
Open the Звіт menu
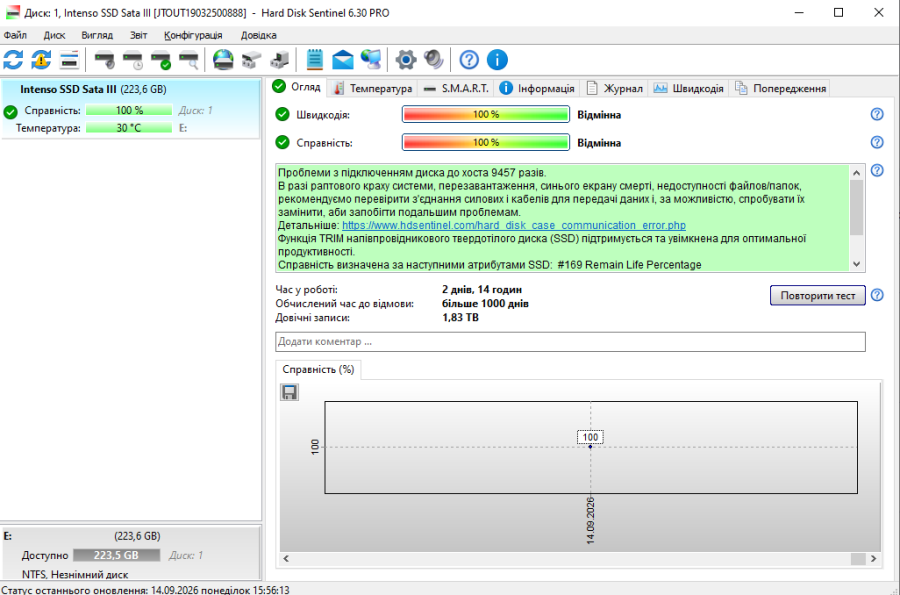tap(138, 35)
